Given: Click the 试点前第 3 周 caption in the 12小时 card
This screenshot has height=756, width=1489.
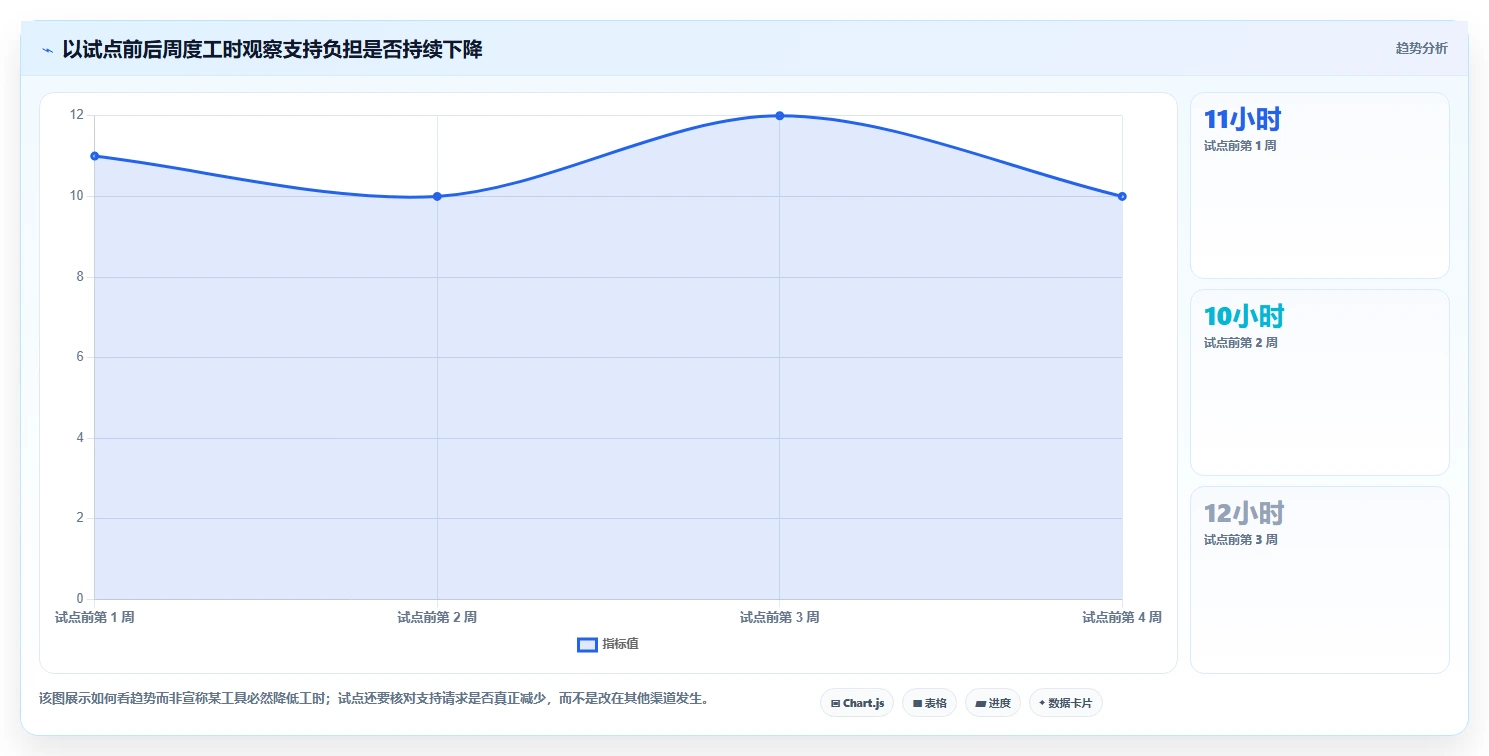Looking at the screenshot, I should point(1240,539).
